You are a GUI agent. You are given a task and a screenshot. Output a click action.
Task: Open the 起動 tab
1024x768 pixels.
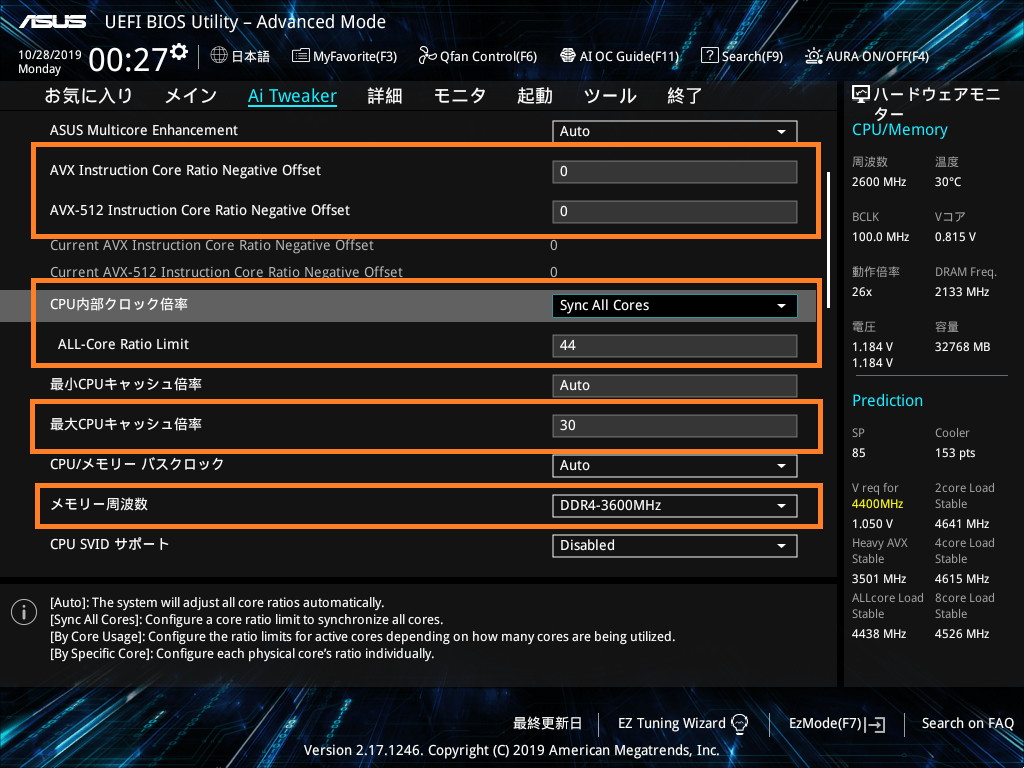[535, 96]
